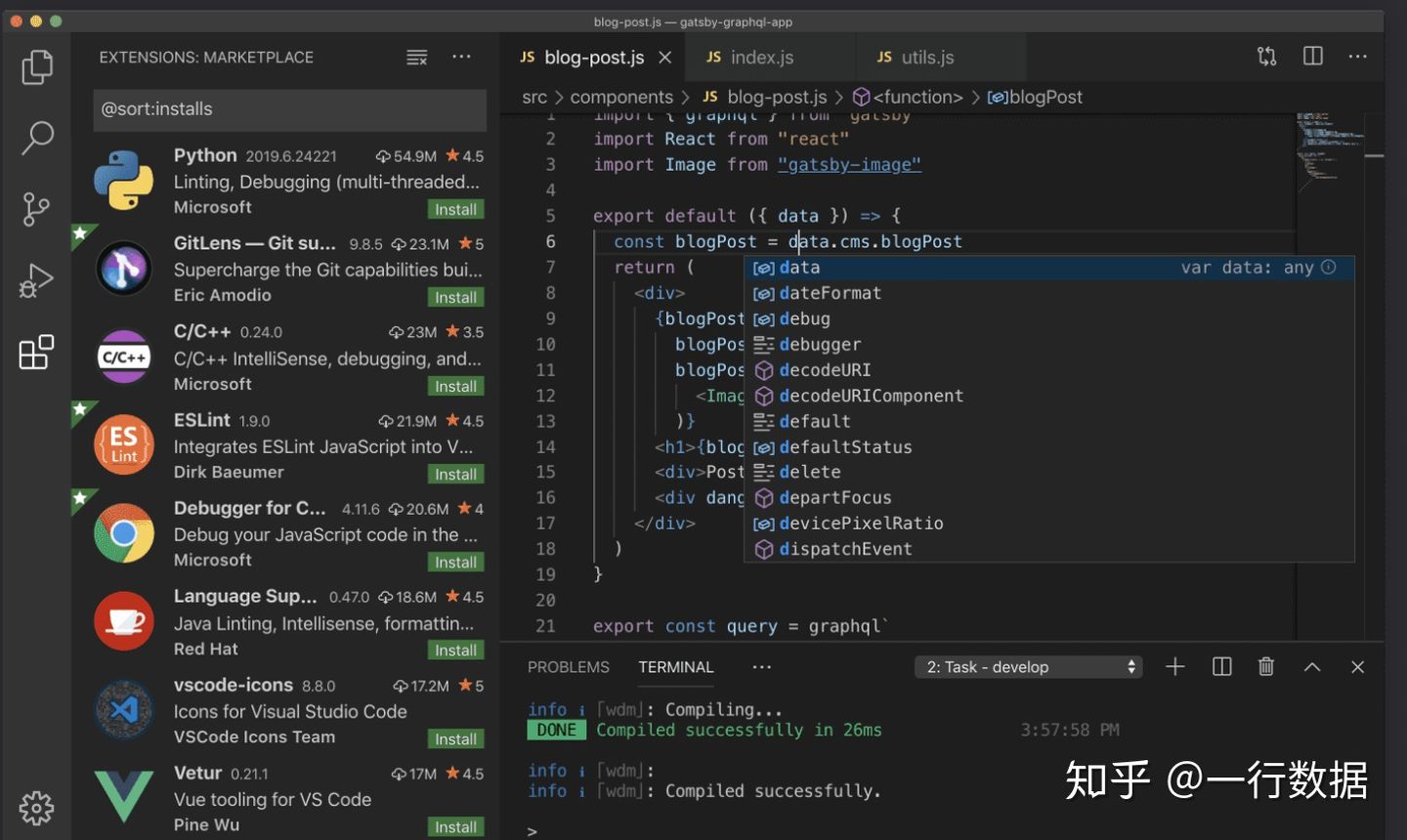This screenshot has width=1407, height=840.
Task: Open the Source Control view
Action: [36, 209]
